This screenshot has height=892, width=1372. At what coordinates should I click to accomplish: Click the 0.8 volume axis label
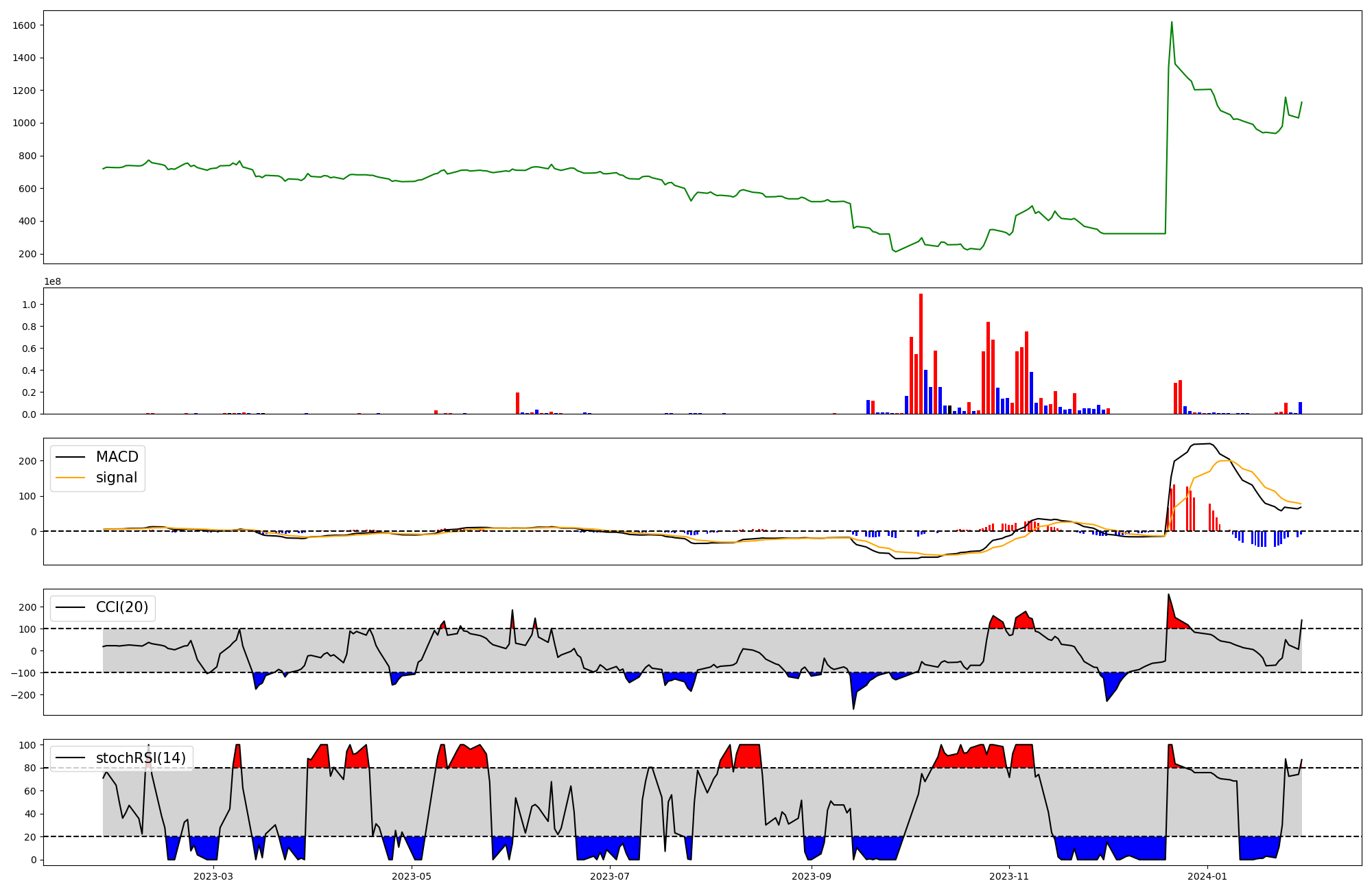[x=29, y=327]
